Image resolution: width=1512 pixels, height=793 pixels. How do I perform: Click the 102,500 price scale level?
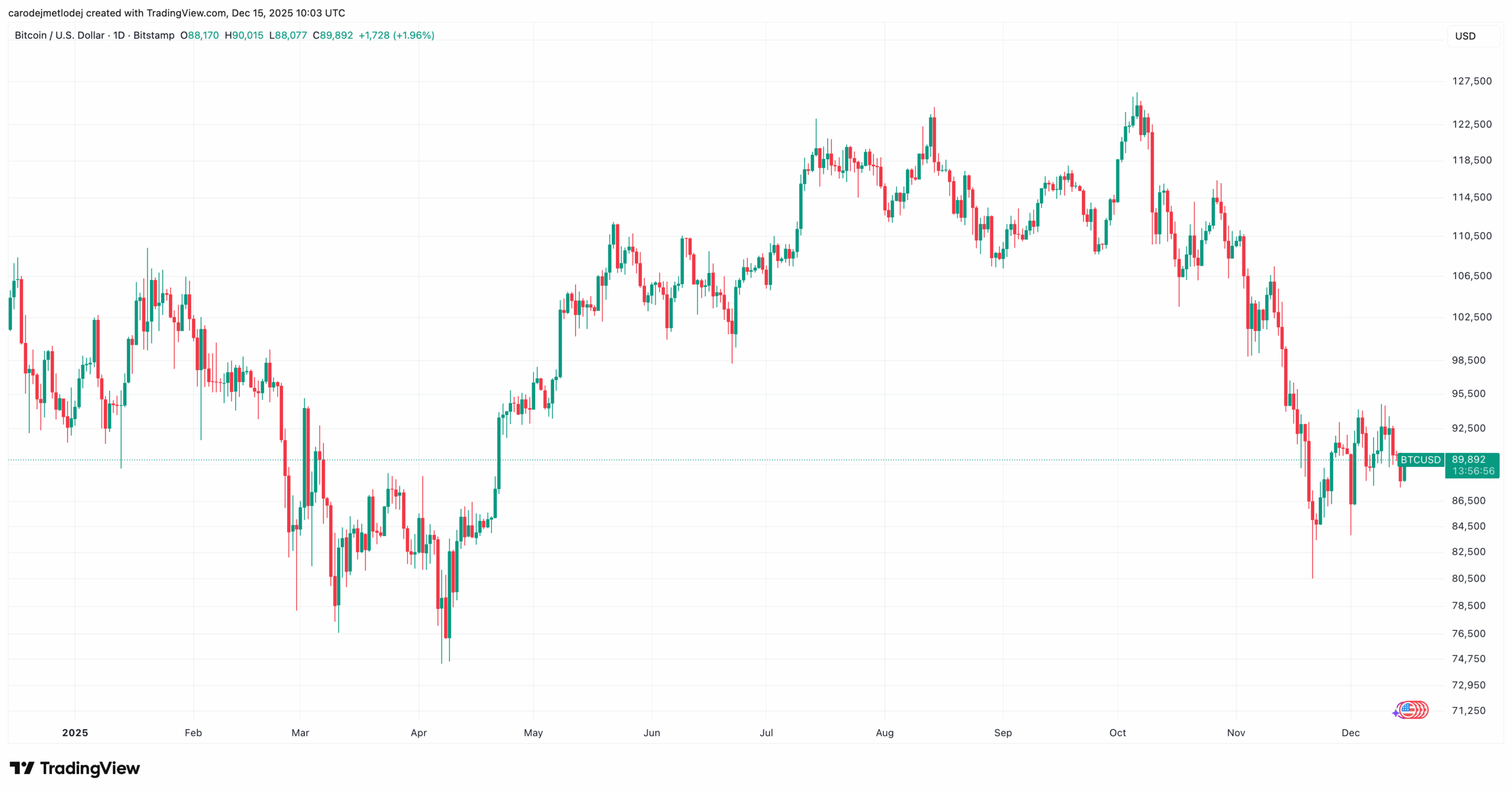1471,317
